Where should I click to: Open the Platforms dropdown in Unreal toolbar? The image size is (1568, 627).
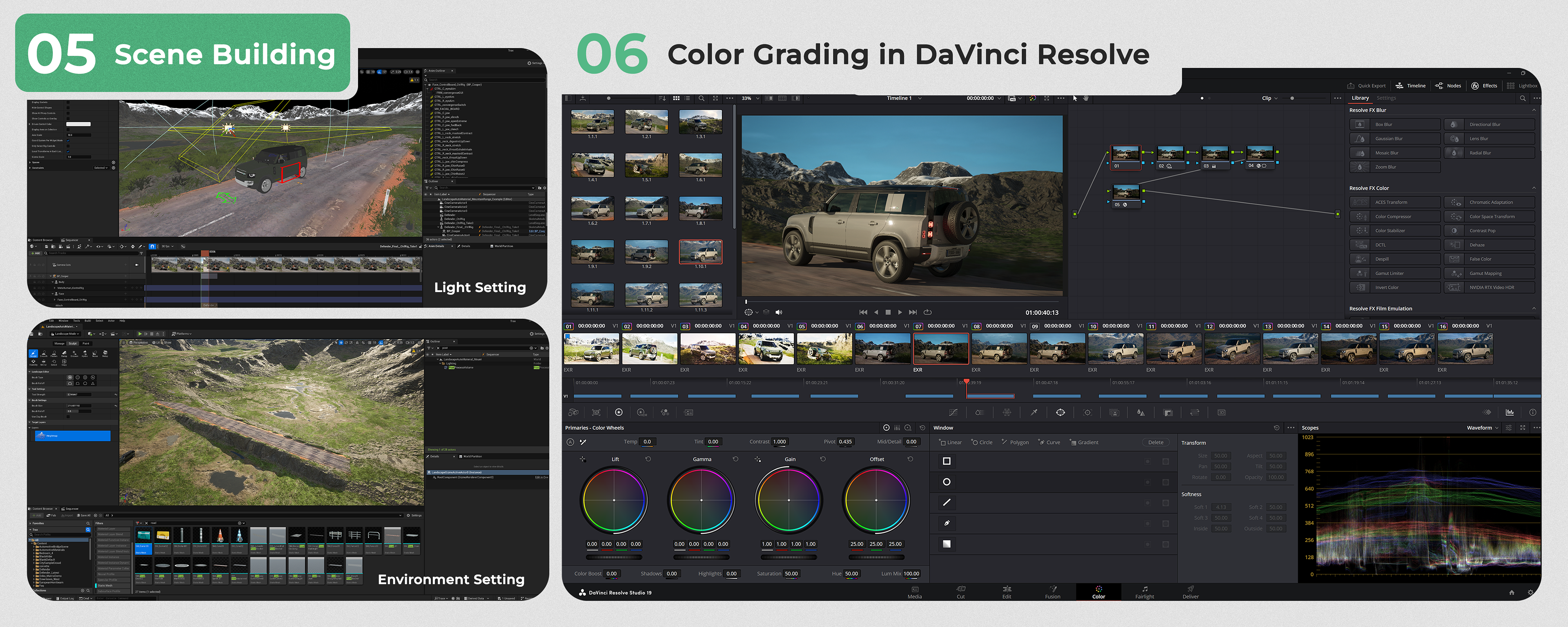coord(182,334)
